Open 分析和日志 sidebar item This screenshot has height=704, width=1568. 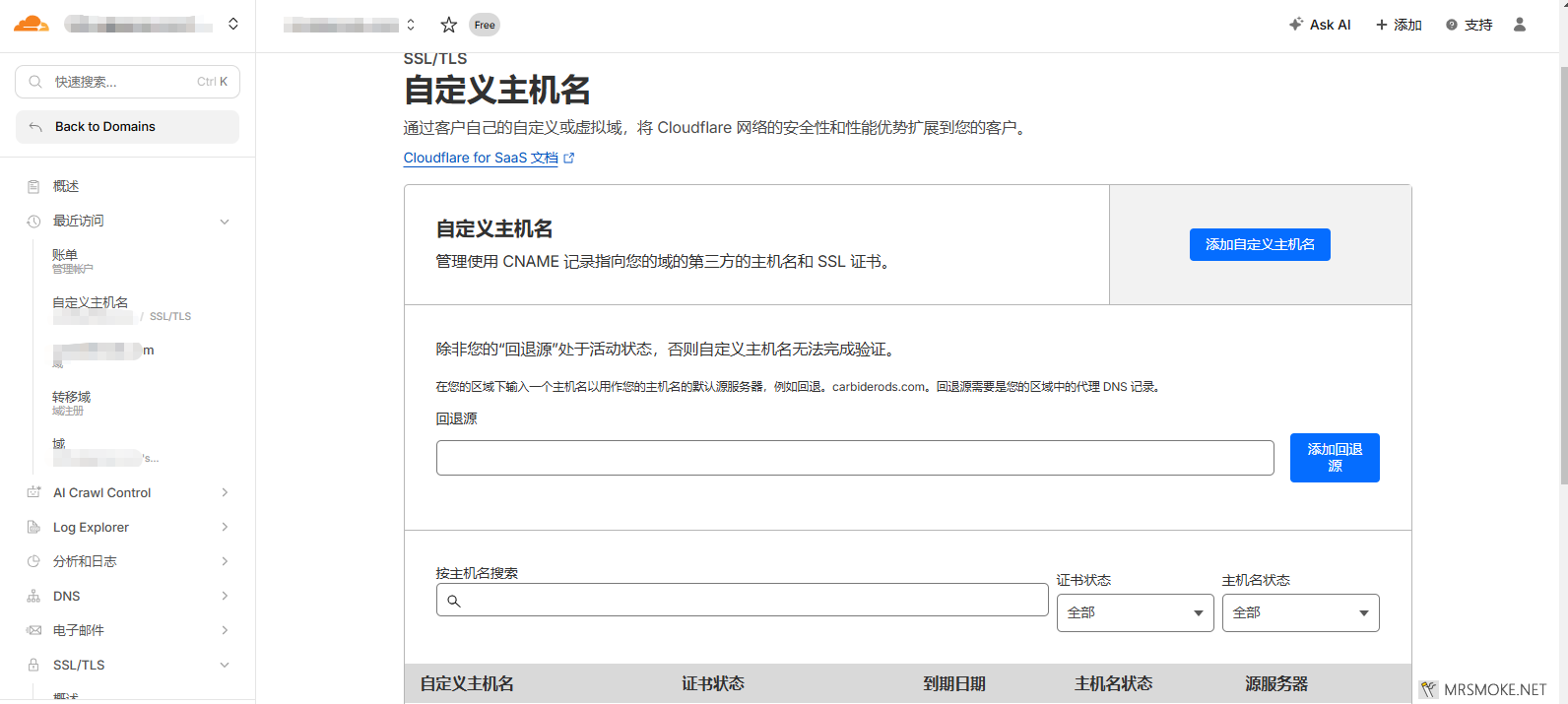click(x=85, y=561)
